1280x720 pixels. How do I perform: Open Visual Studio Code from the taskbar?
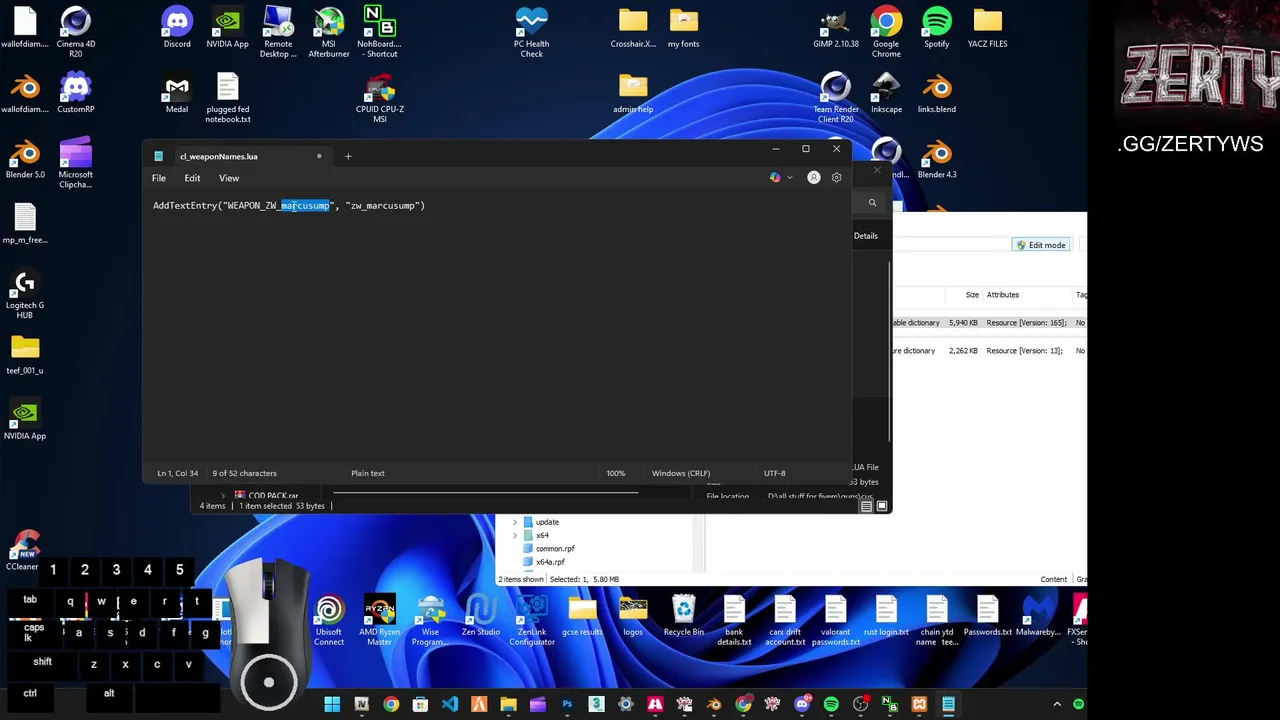click(450, 705)
